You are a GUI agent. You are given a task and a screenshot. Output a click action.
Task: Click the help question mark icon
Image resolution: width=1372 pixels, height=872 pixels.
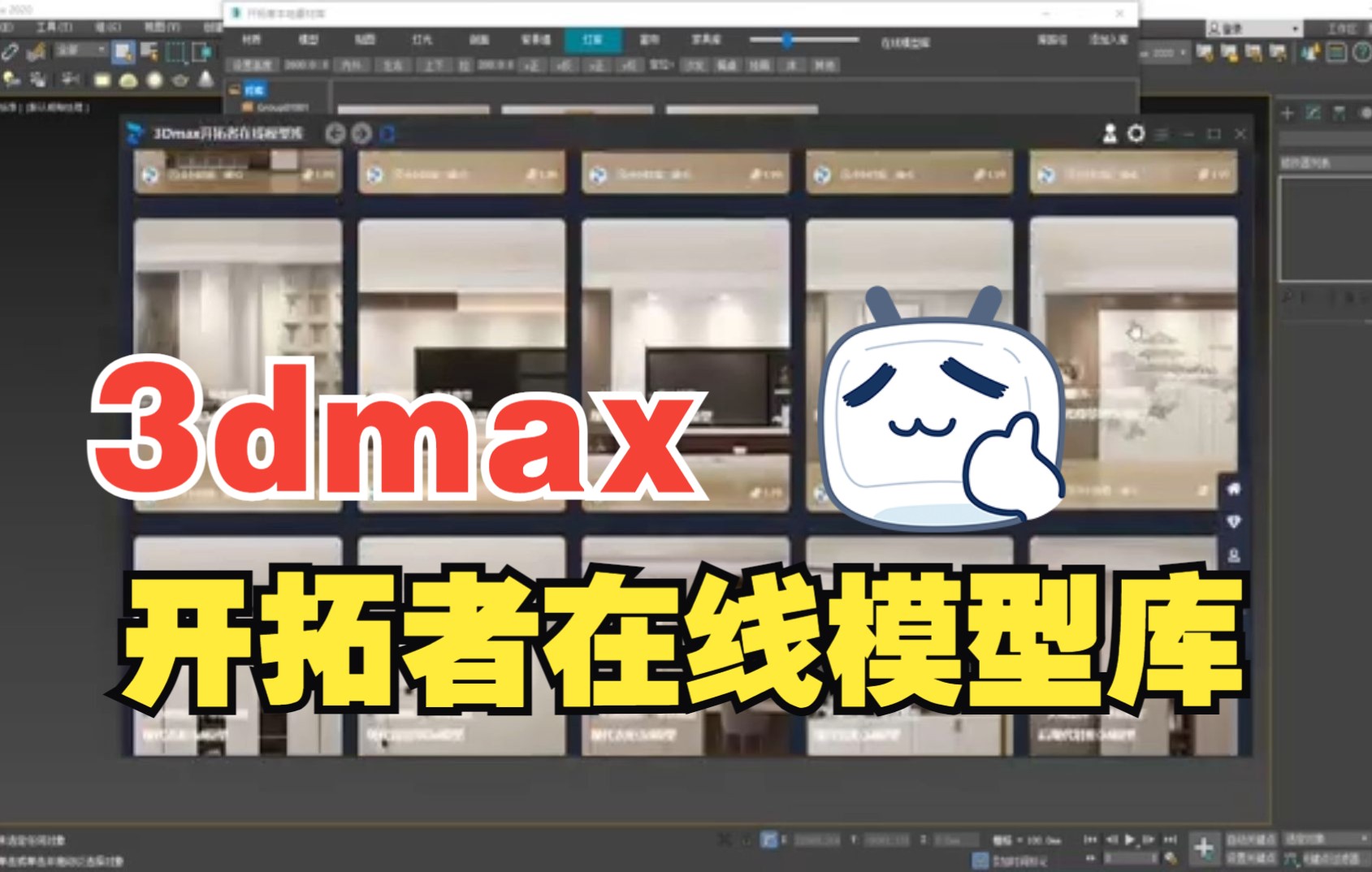pos(1362,54)
